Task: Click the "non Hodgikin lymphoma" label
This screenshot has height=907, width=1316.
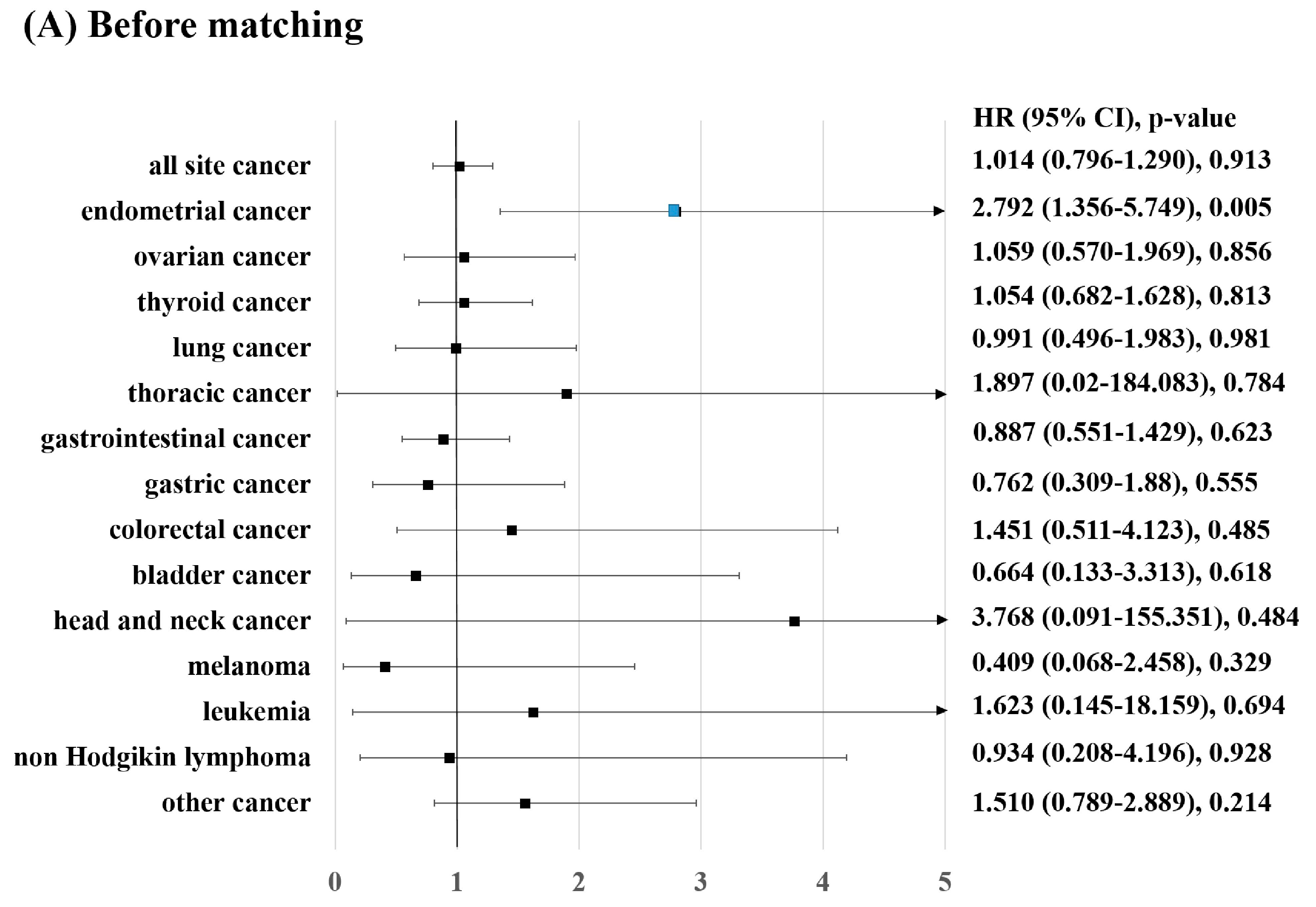Action: [x=162, y=757]
